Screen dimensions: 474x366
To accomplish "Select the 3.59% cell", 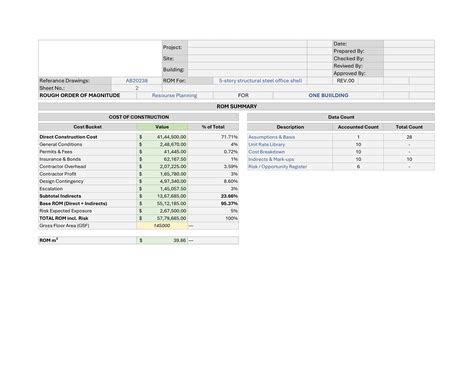I will tap(213, 166).
